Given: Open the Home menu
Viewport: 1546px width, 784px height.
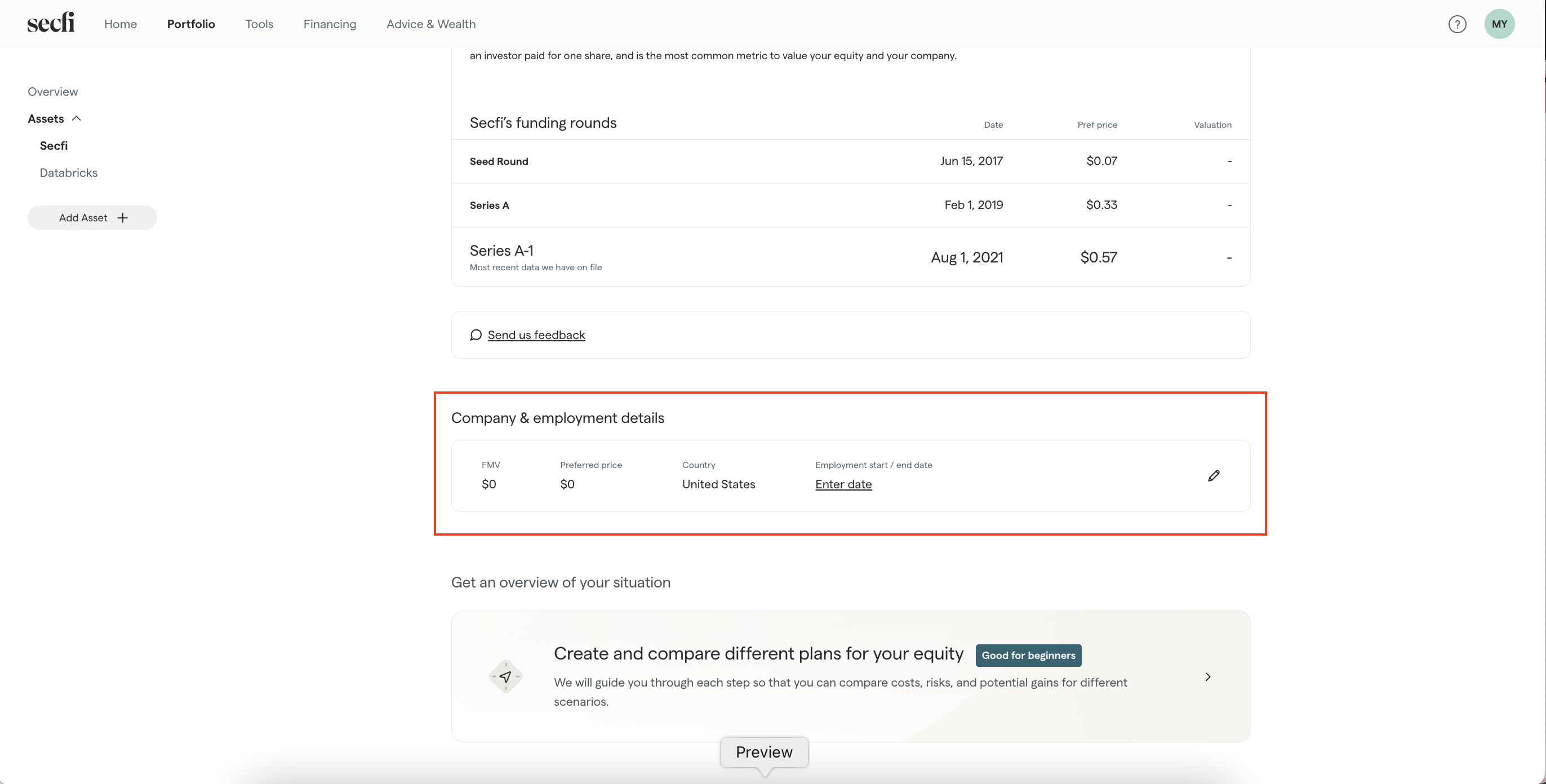Looking at the screenshot, I should 120,24.
